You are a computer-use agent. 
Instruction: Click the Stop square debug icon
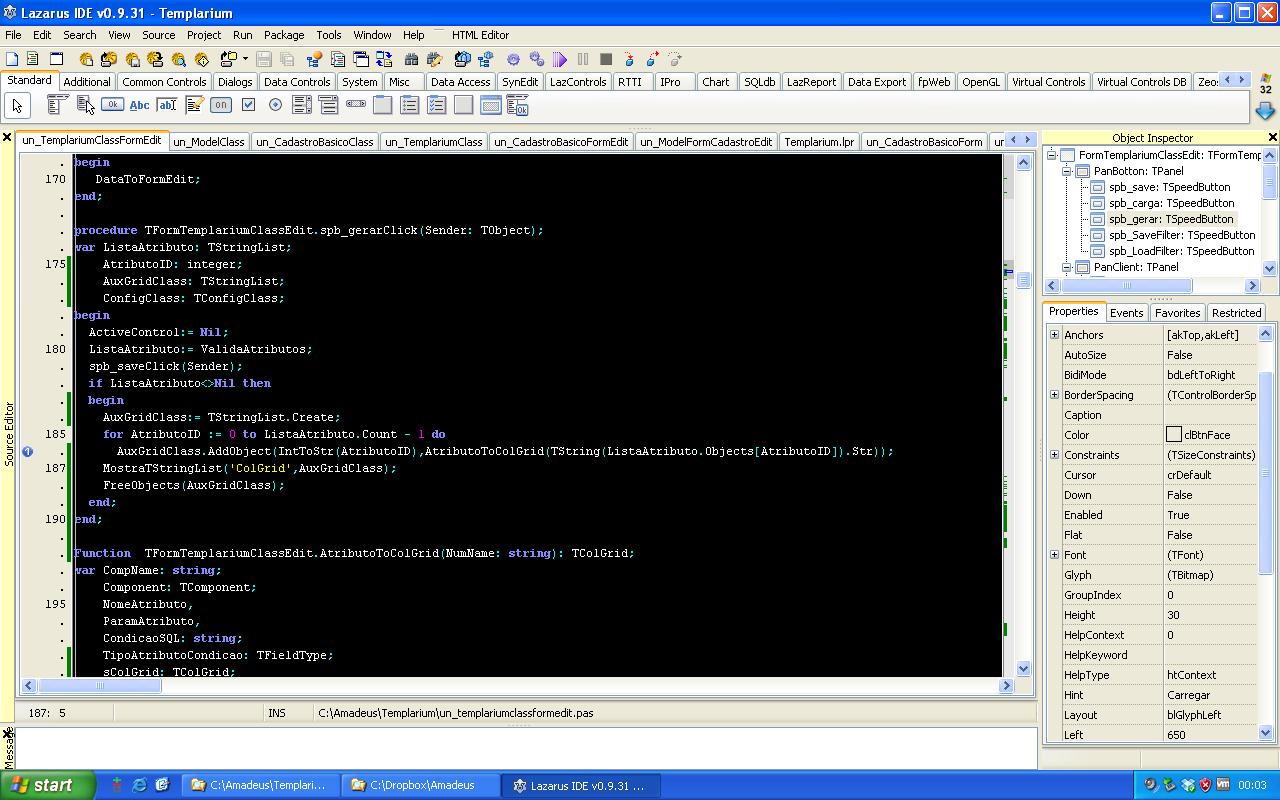(606, 59)
